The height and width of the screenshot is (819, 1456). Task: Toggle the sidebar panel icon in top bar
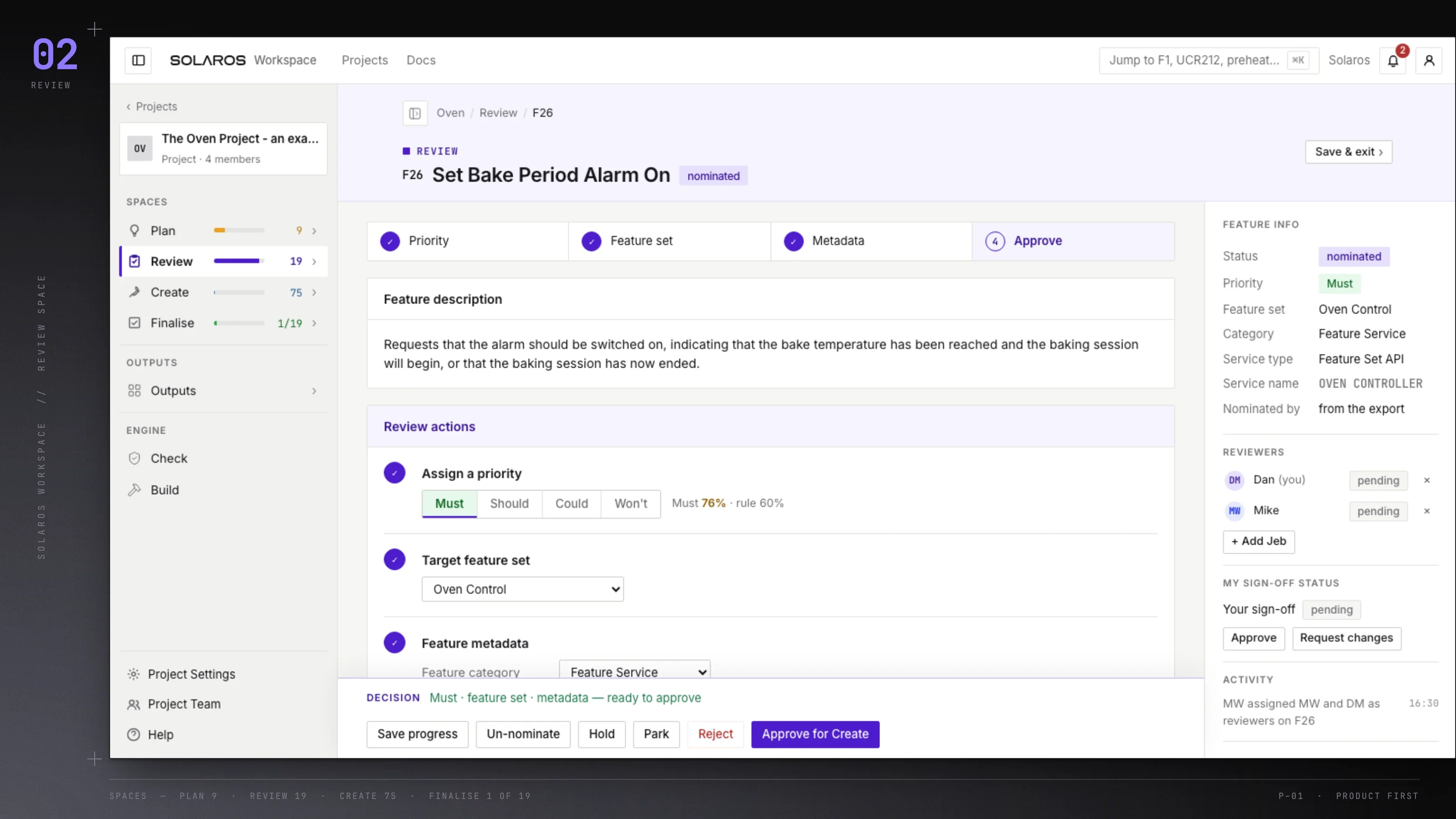coord(138,61)
